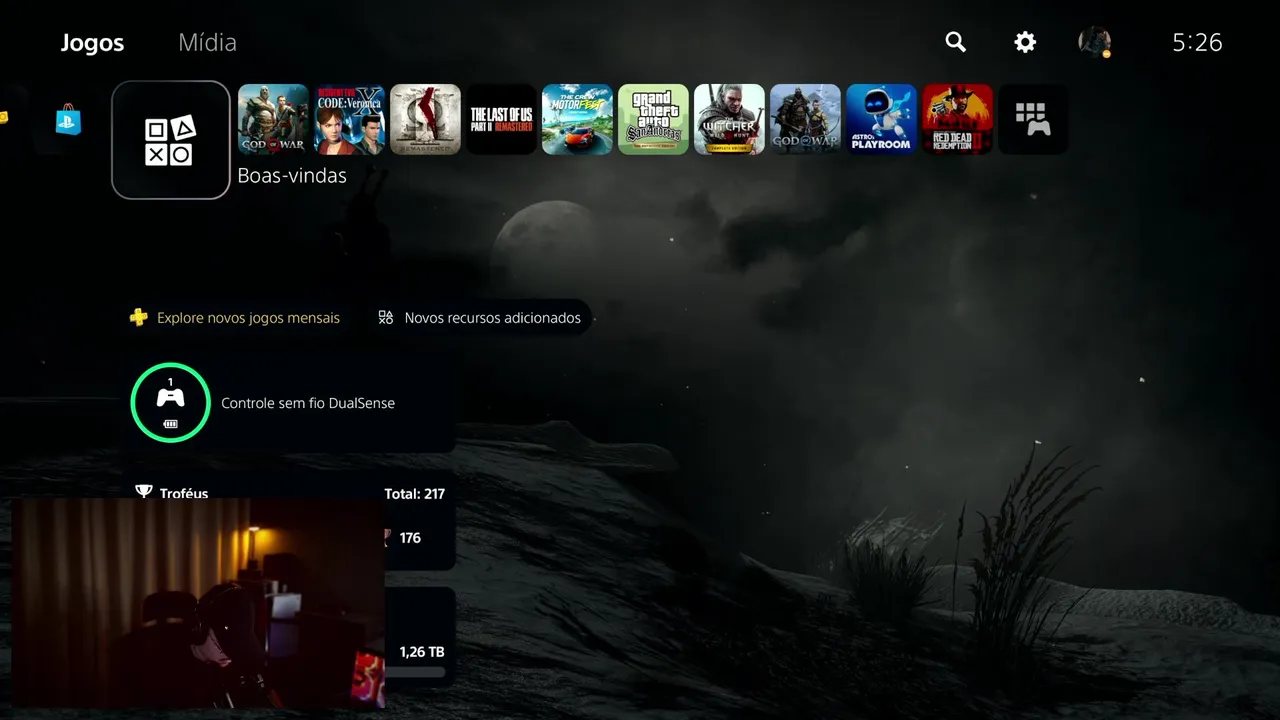Screen dimensions: 1280x720
Task: Click the trophy cup icon
Action: point(144,492)
